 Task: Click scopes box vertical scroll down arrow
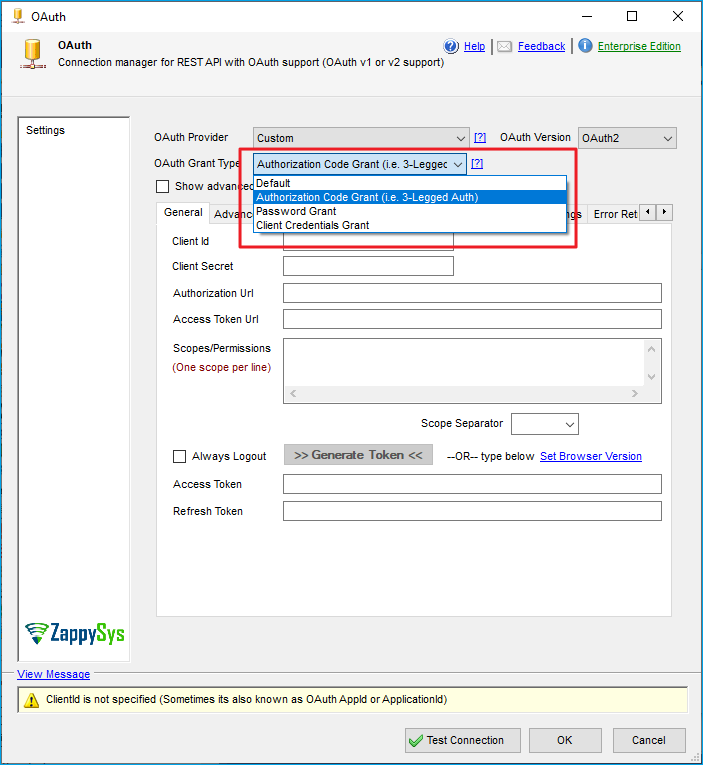(651, 377)
